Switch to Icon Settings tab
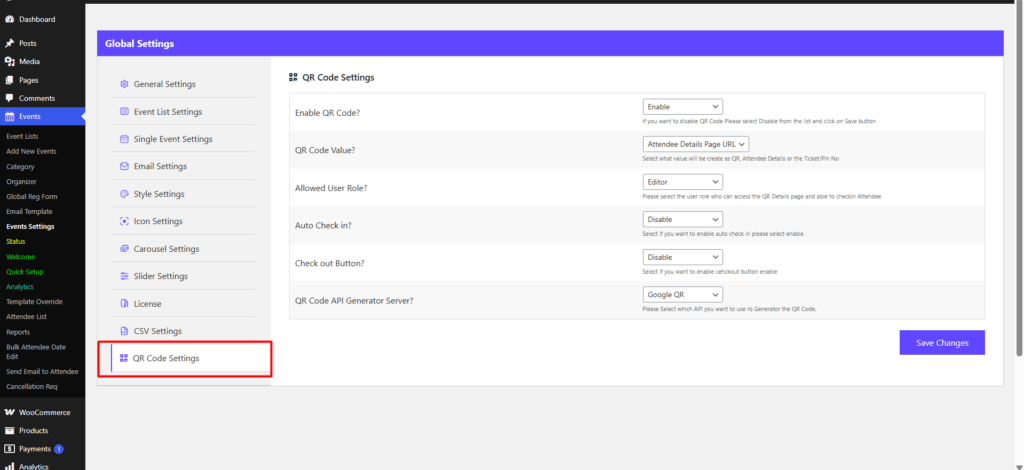Image resolution: width=1024 pixels, height=470 pixels. click(x=183, y=221)
